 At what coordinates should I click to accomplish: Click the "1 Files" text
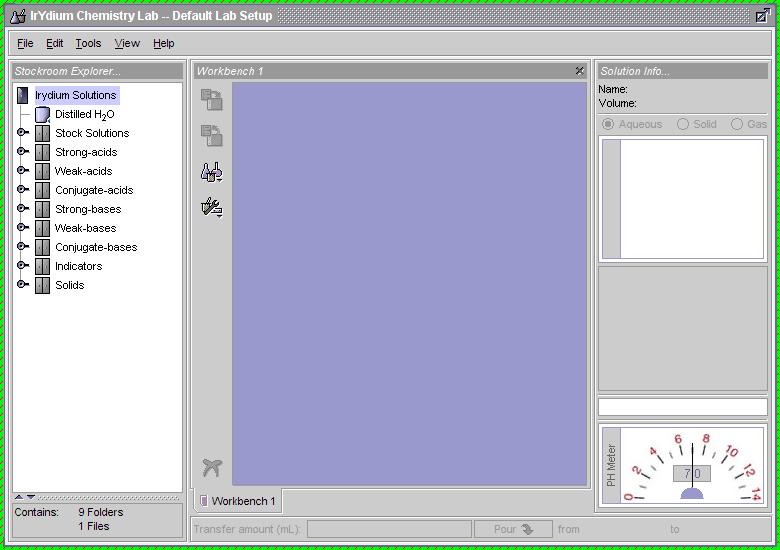click(94, 526)
